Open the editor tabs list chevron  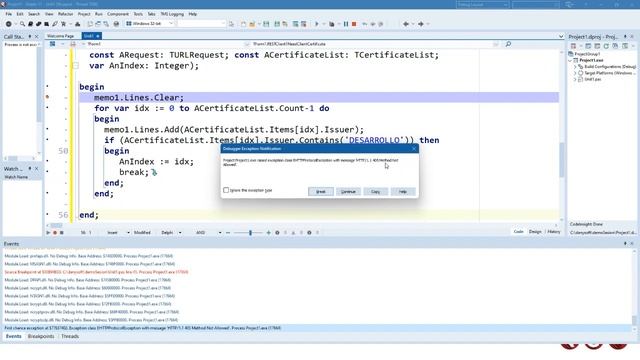point(560,36)
